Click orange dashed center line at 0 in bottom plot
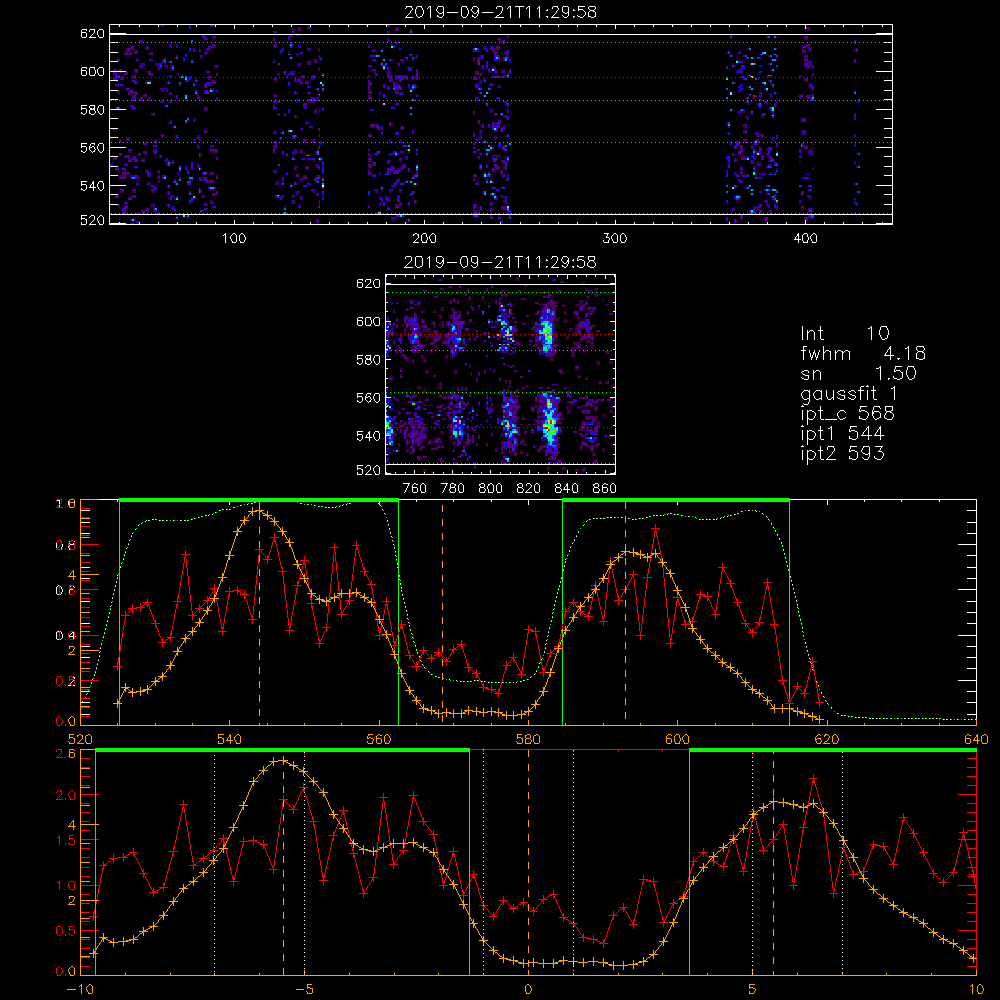This screenshot has width=1000, height=1000. click(528, 862)
